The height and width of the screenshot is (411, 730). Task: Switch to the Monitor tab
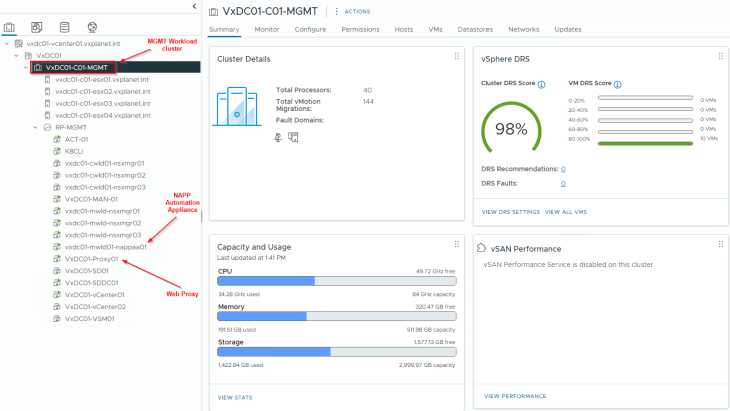pos(267,29)
